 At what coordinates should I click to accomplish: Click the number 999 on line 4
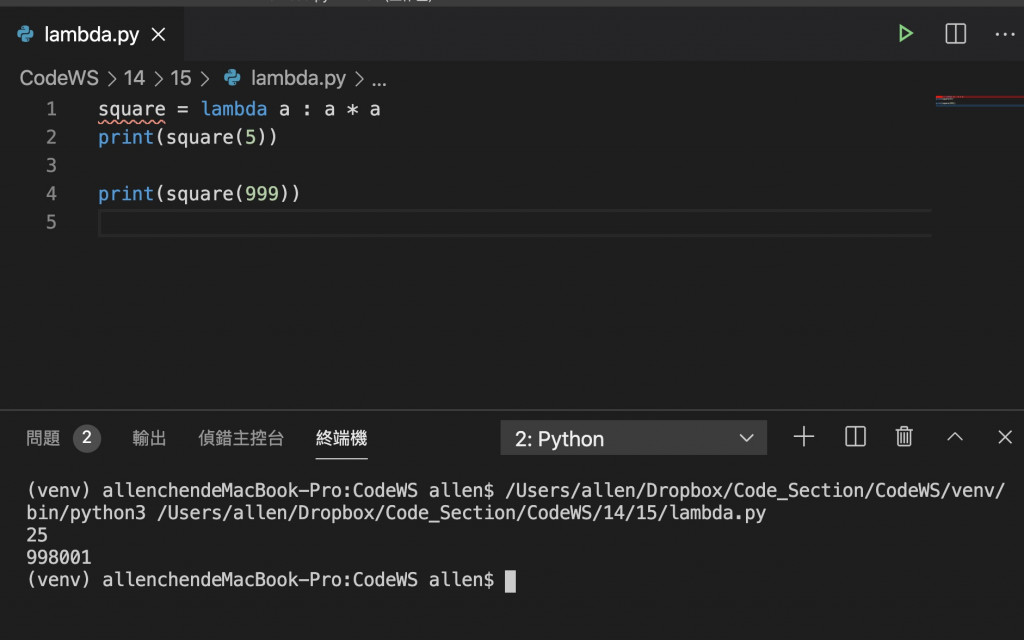[262, 193]
